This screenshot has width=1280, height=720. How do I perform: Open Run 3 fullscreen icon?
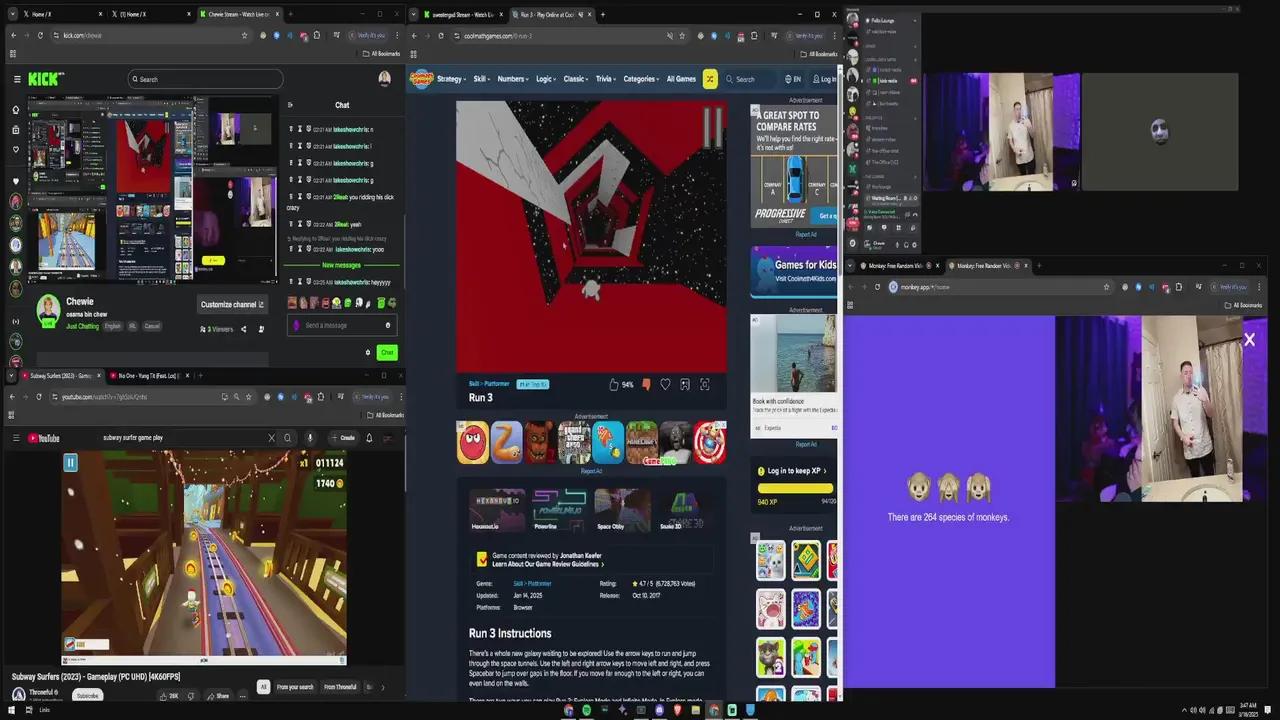coord(705,384)
